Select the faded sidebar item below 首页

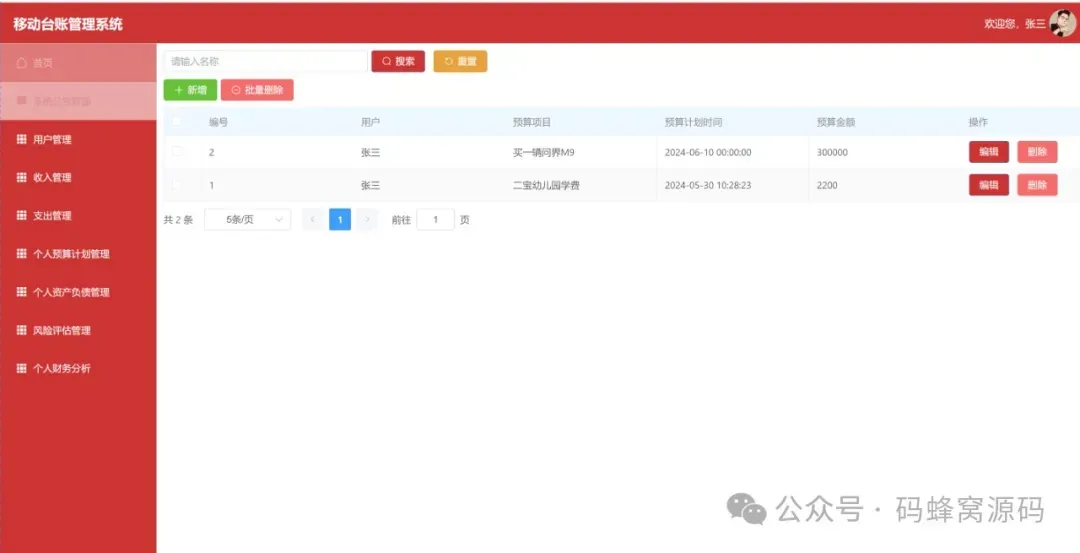[x=78, y=101]
